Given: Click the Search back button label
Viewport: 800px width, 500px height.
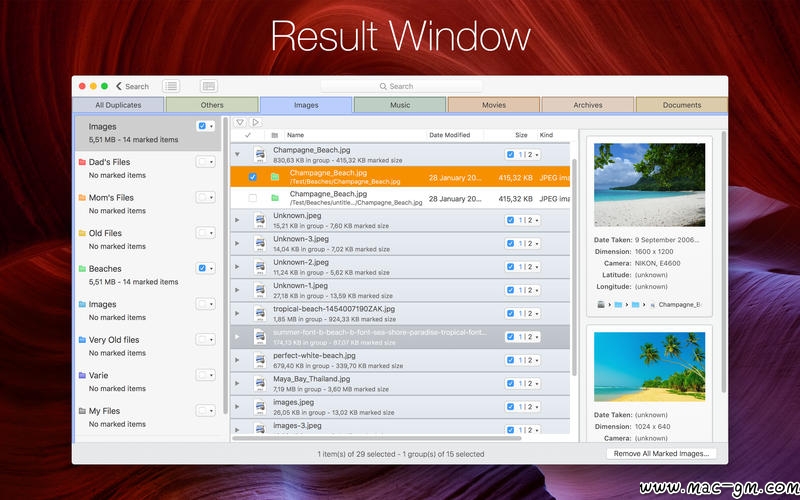Looking at the screenshot, I should [x=137, y=87].
